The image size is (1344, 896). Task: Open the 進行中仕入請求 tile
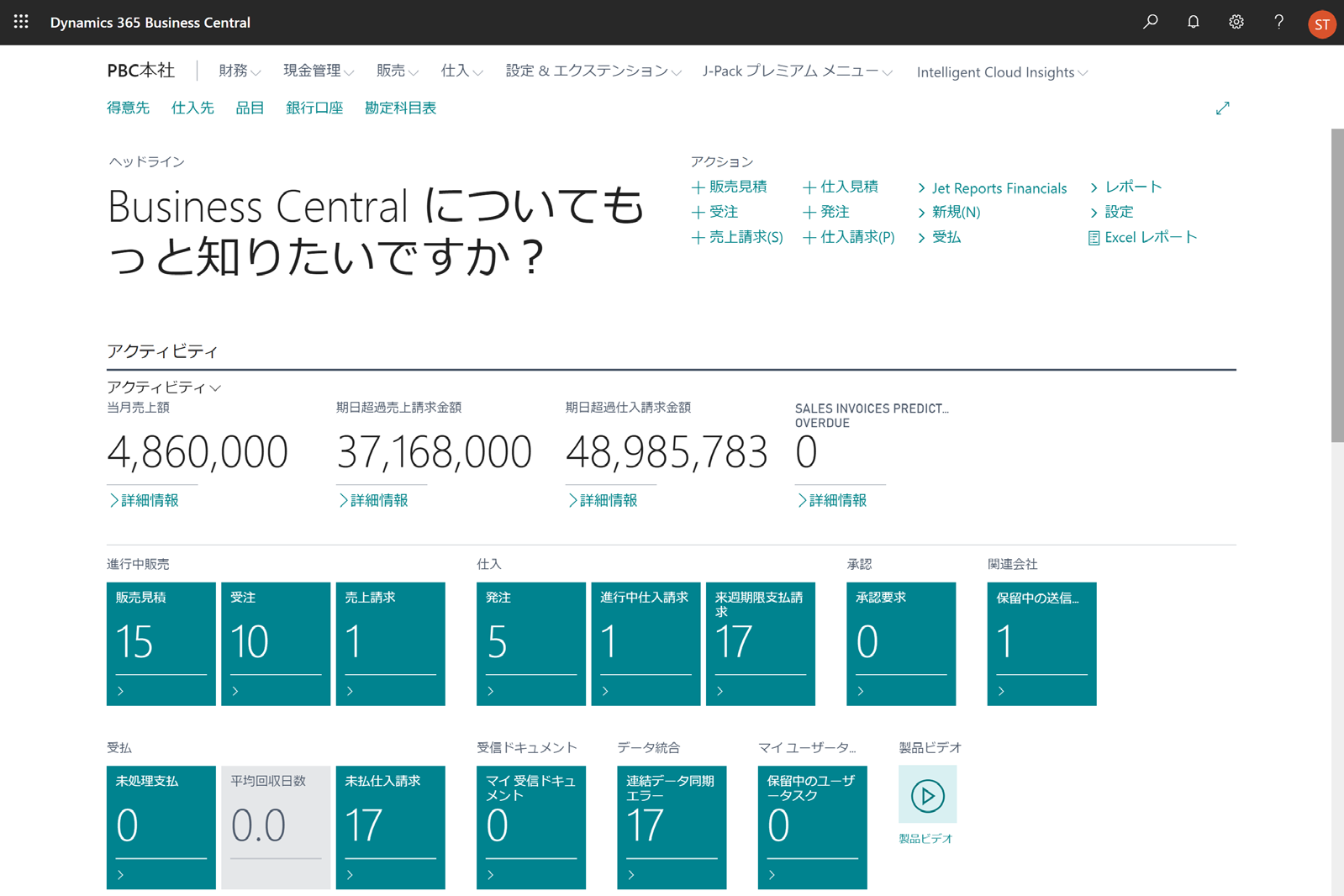point(646,644)
